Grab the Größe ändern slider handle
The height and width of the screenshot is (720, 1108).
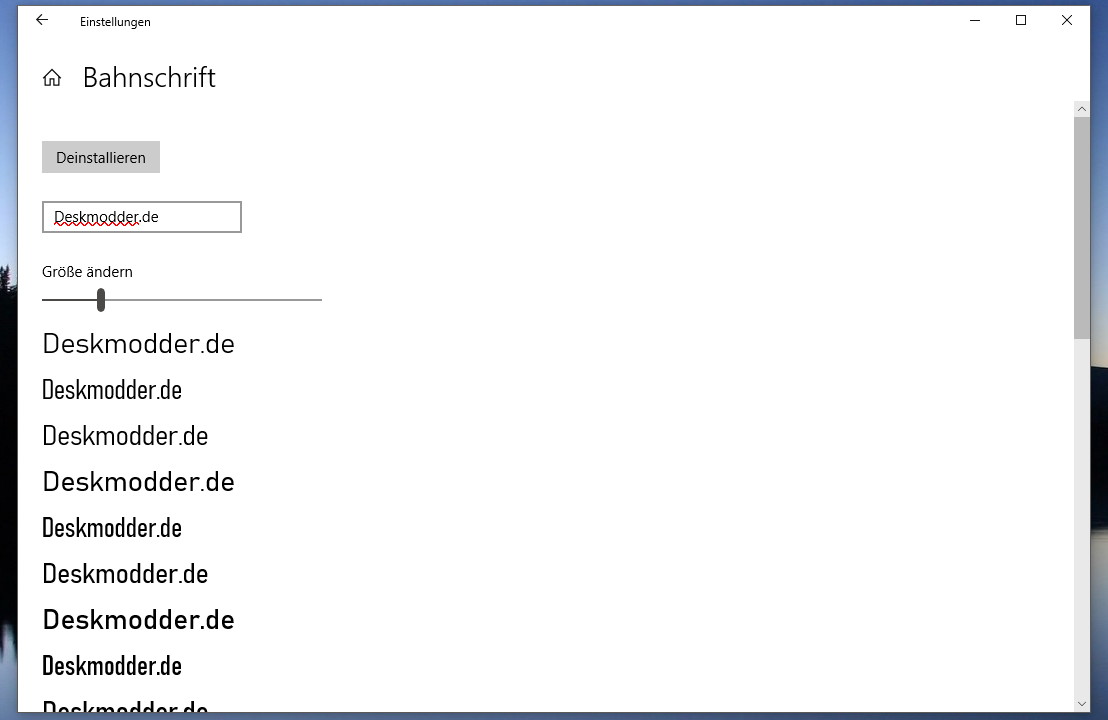point(101,300)
